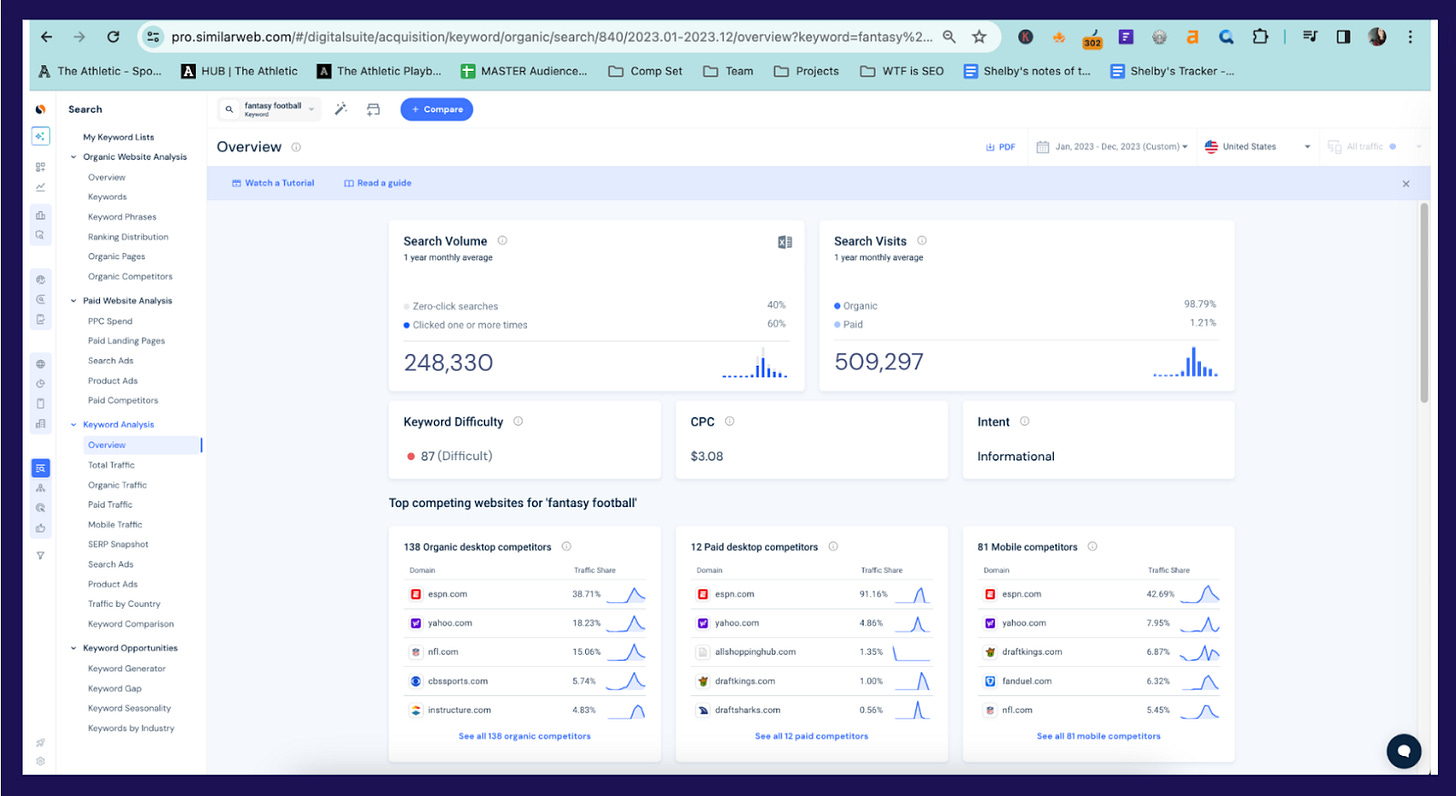Open the chat support bubble
The height and width of the screenshot is (796, 1456).
[1403, 750]
